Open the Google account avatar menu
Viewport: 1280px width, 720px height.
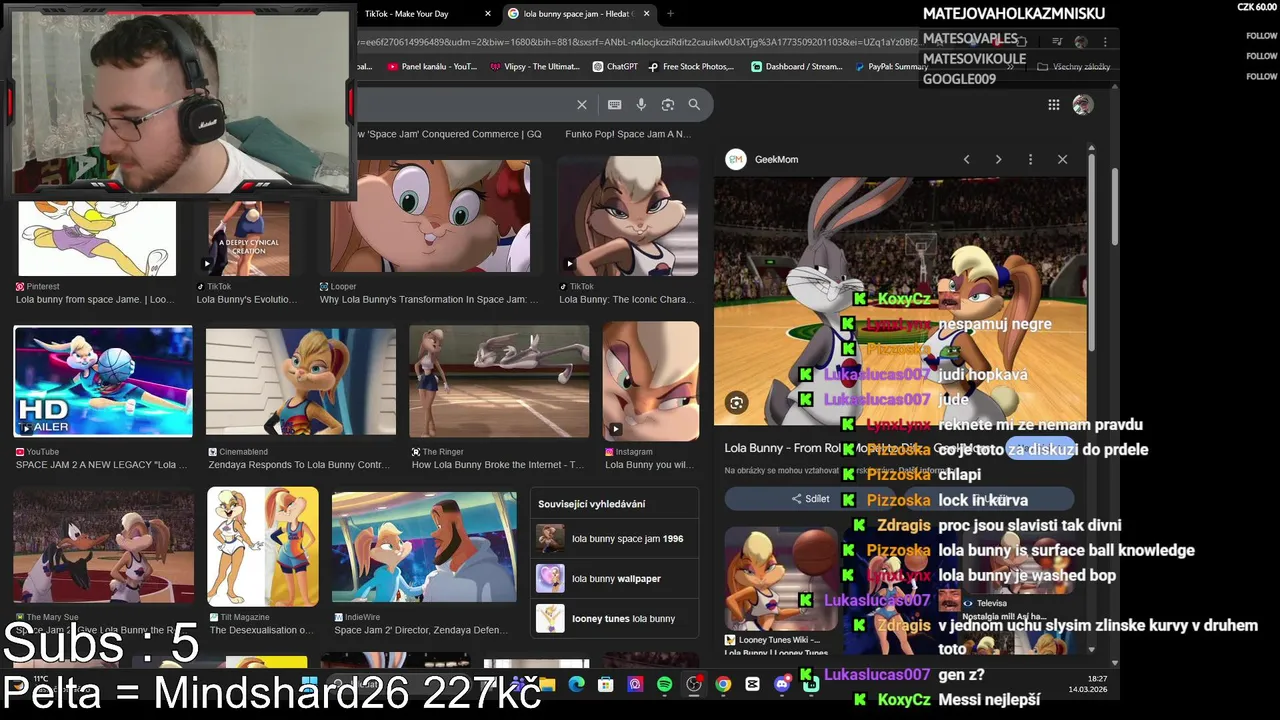click(1082, 105)
